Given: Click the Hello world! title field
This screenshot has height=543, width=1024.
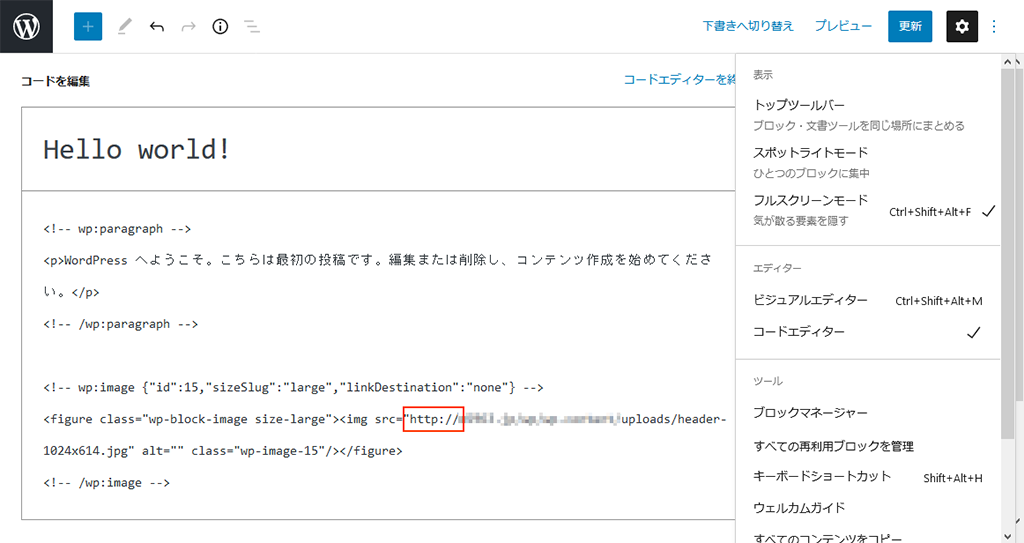Looking at the screenshot, I should pos(379,149).
